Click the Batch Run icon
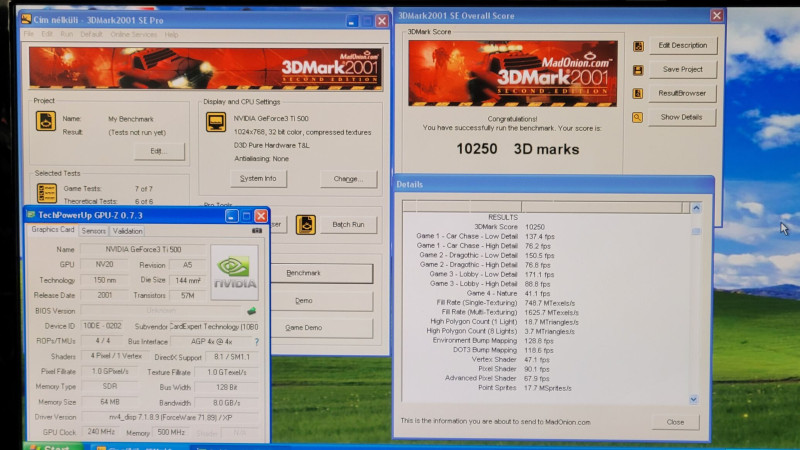 [306, 224]
